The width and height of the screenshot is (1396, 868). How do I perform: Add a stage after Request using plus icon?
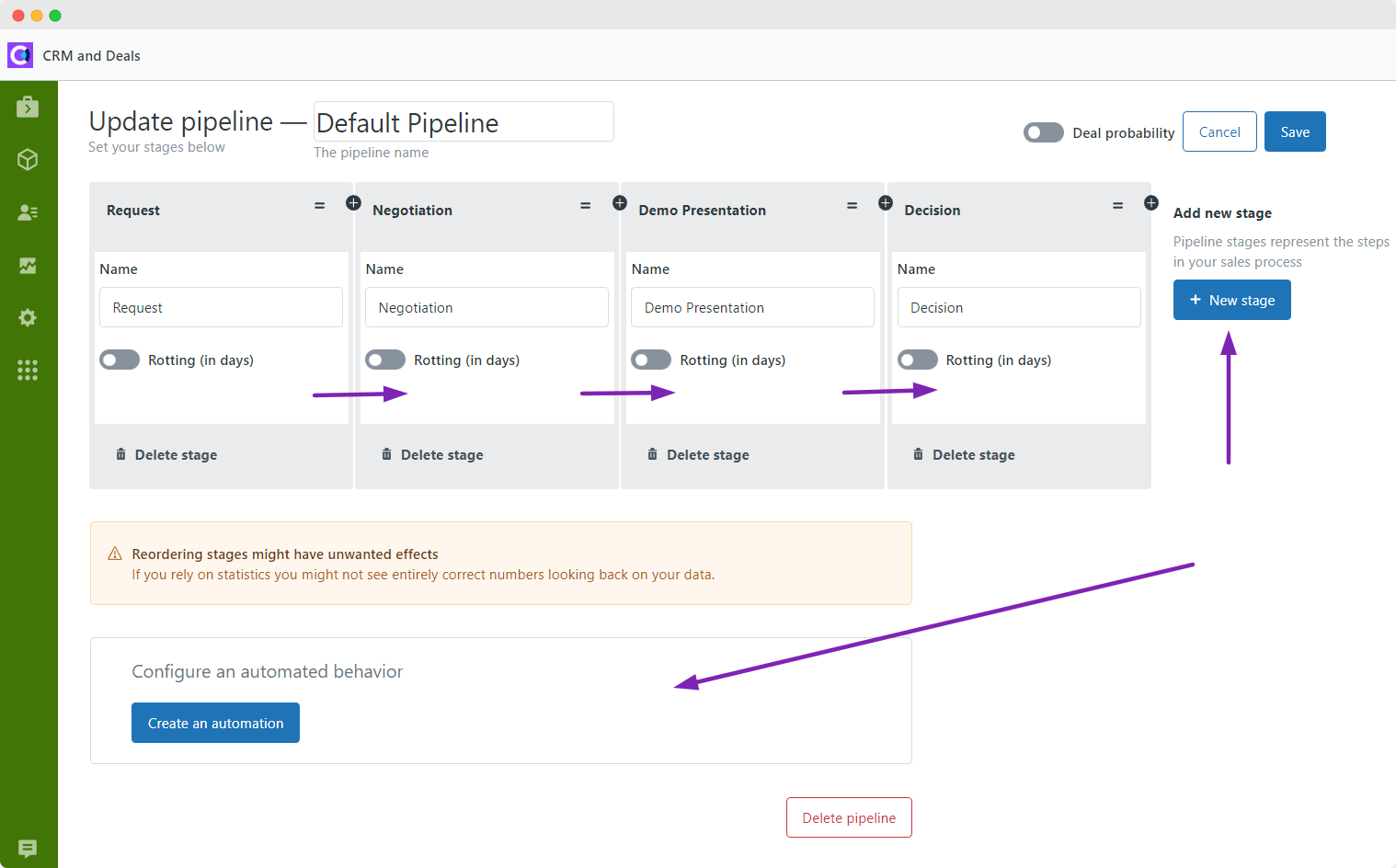pos(353,202)
